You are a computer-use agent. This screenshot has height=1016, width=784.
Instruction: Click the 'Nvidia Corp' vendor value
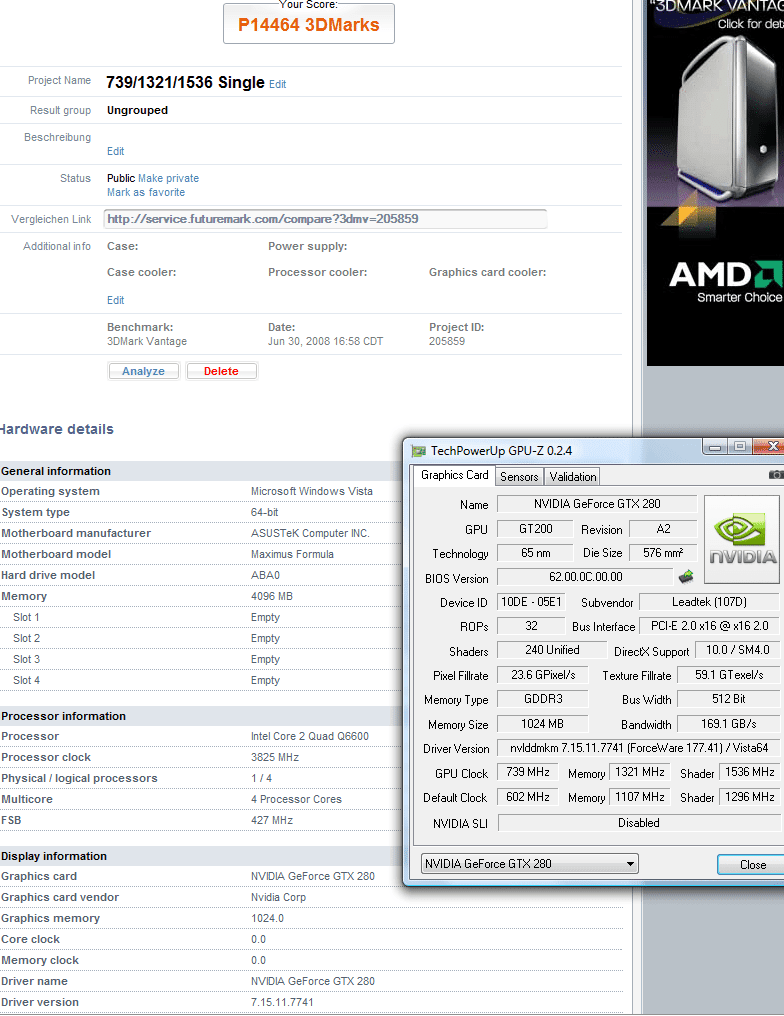click(x=278, y=897)
